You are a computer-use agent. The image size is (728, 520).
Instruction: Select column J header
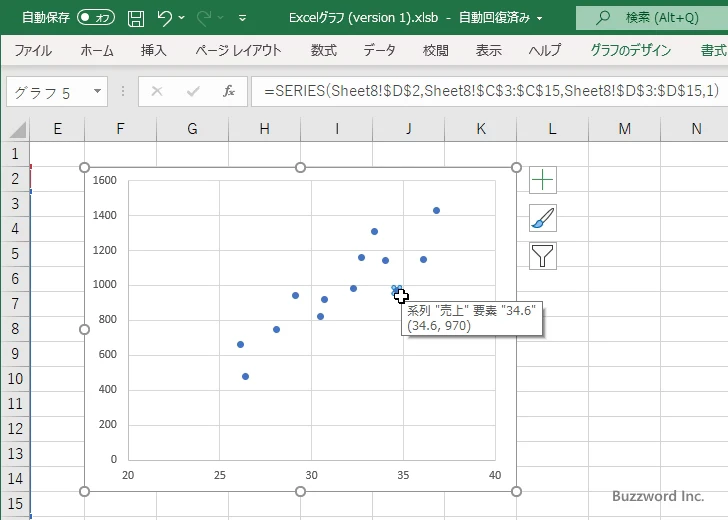pos(409,129)
